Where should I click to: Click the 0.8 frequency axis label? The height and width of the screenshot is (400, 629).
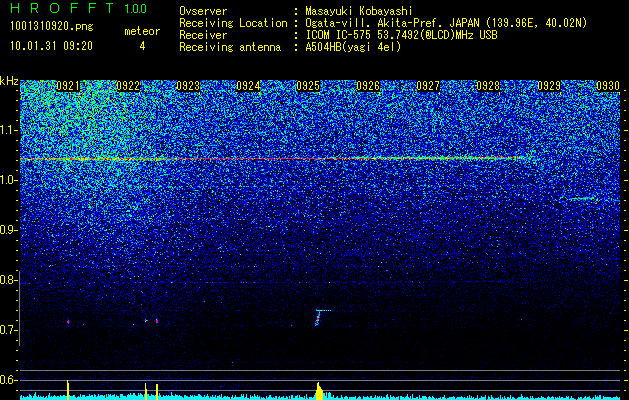[x=9, y=280]
